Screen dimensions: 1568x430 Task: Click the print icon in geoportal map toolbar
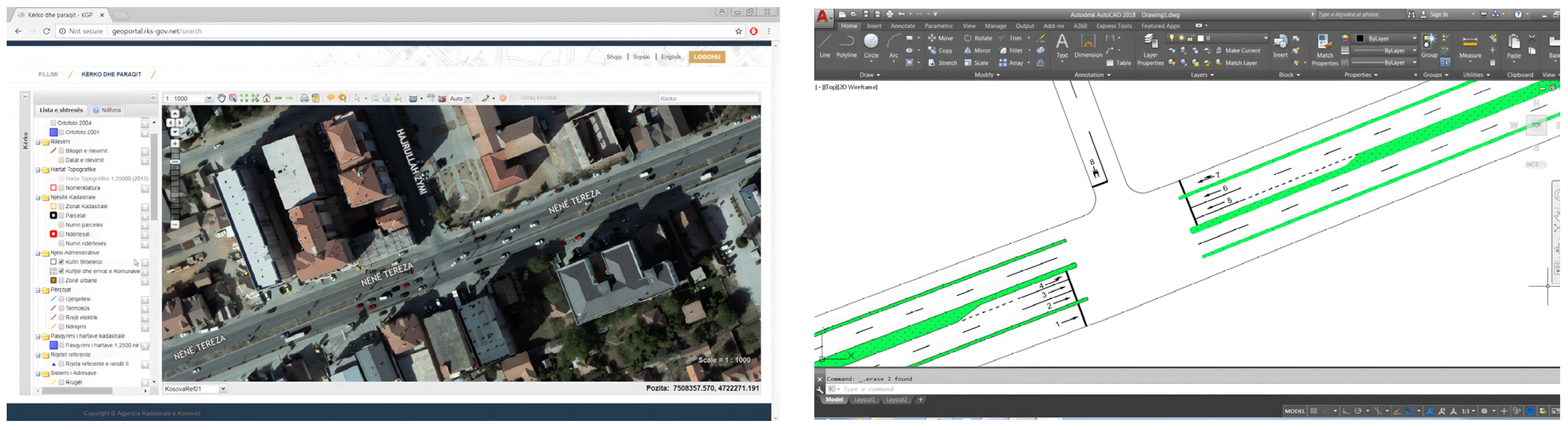pos(304,98)
